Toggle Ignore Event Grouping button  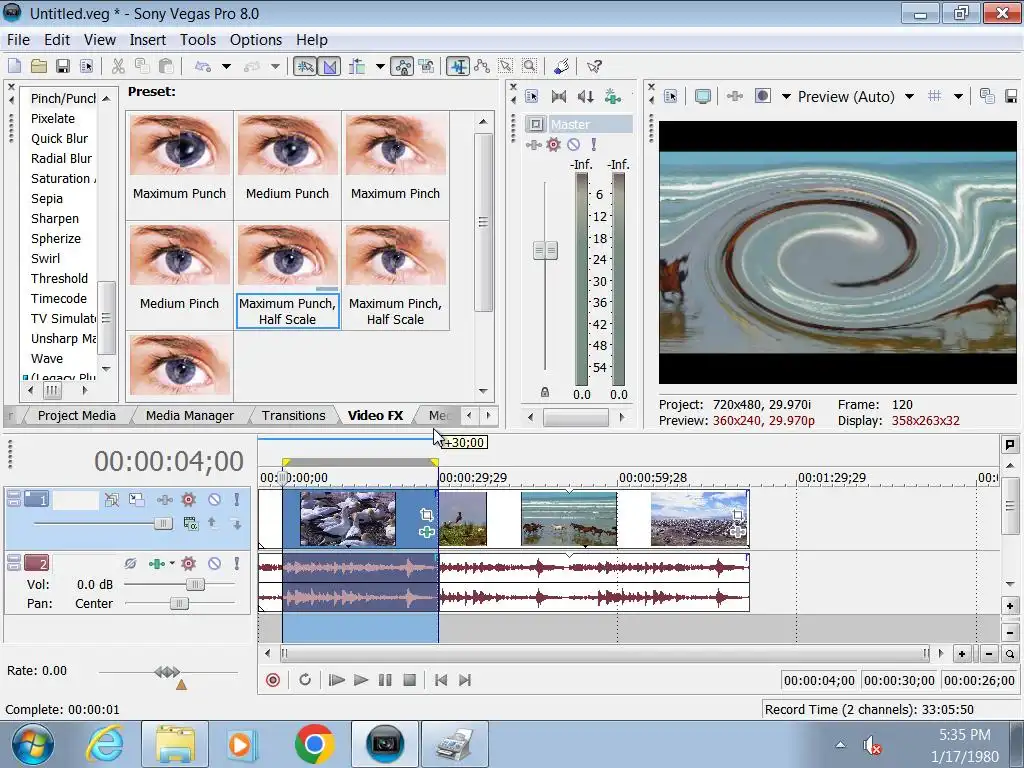tap(426, 66)
